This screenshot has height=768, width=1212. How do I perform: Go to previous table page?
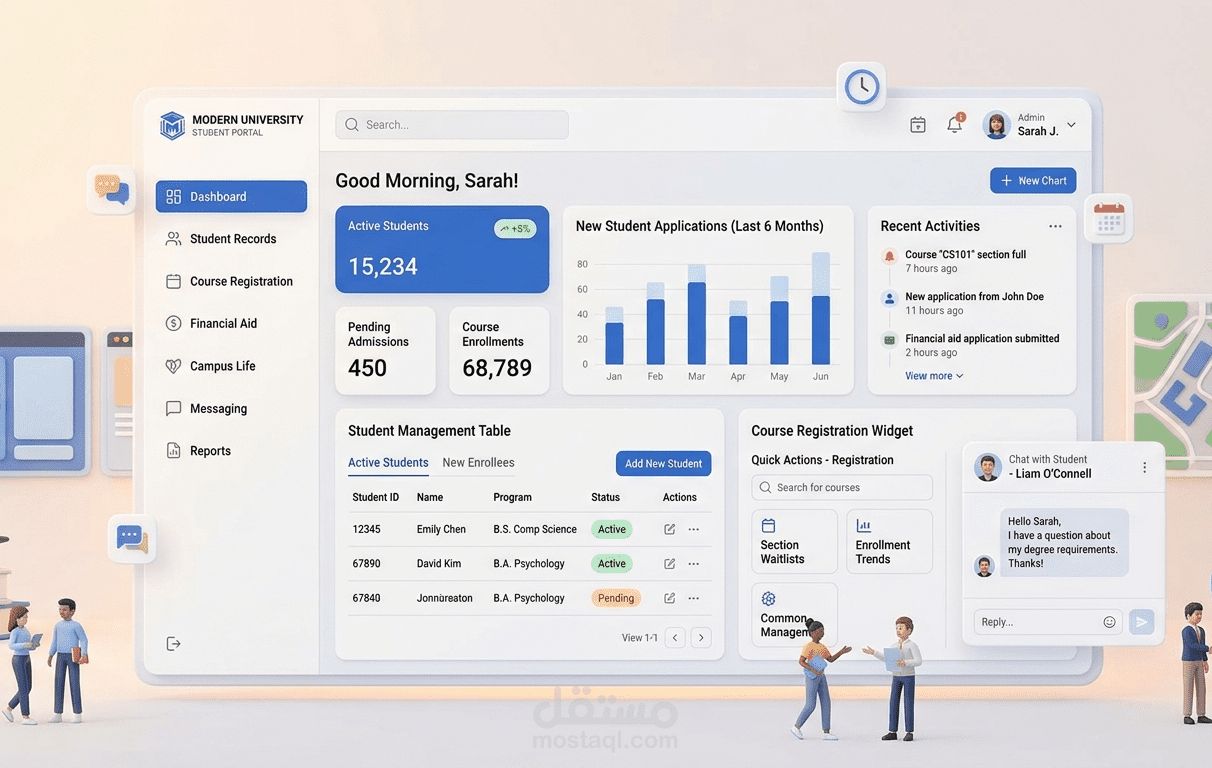[x=675, y=638]
